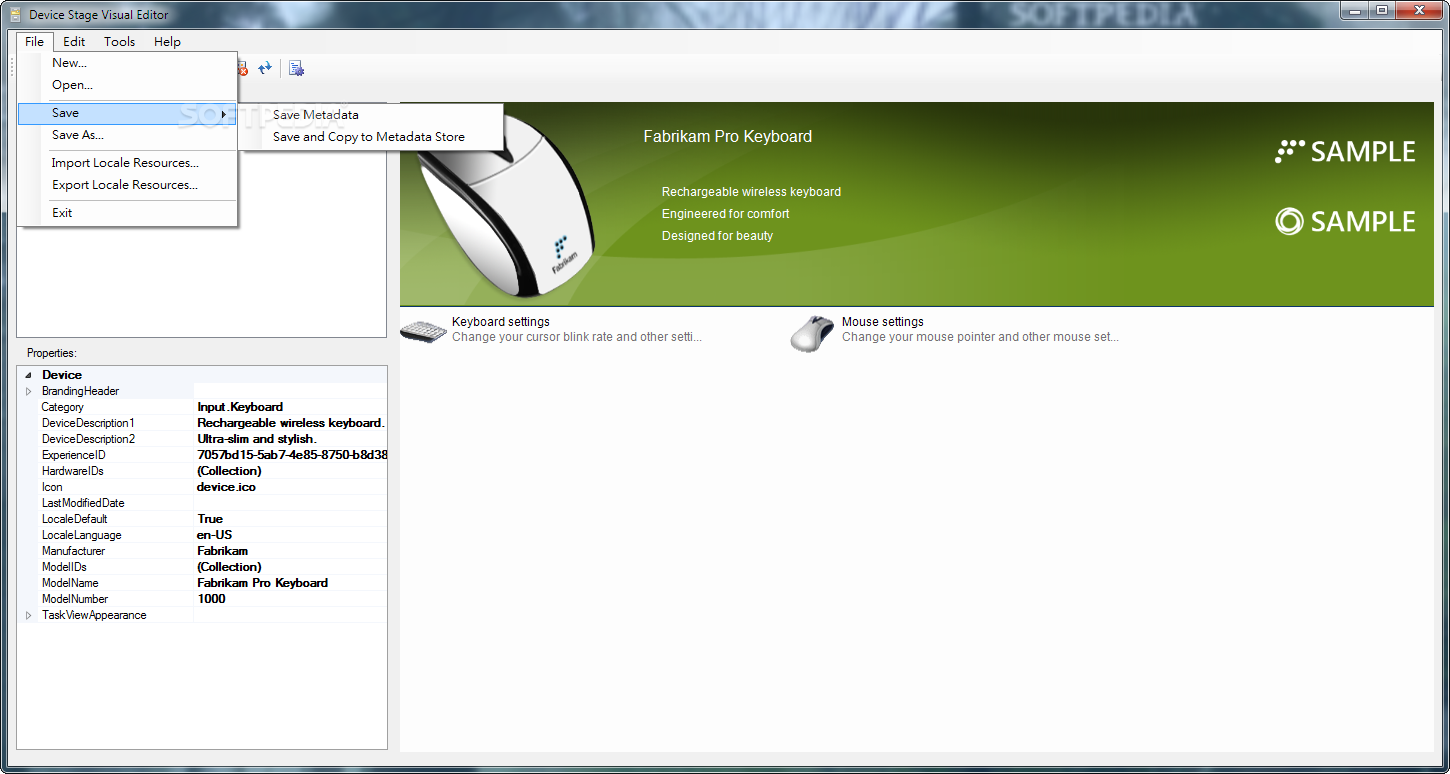Click 'Change your cursor blink rate' description

click(577, 337)
